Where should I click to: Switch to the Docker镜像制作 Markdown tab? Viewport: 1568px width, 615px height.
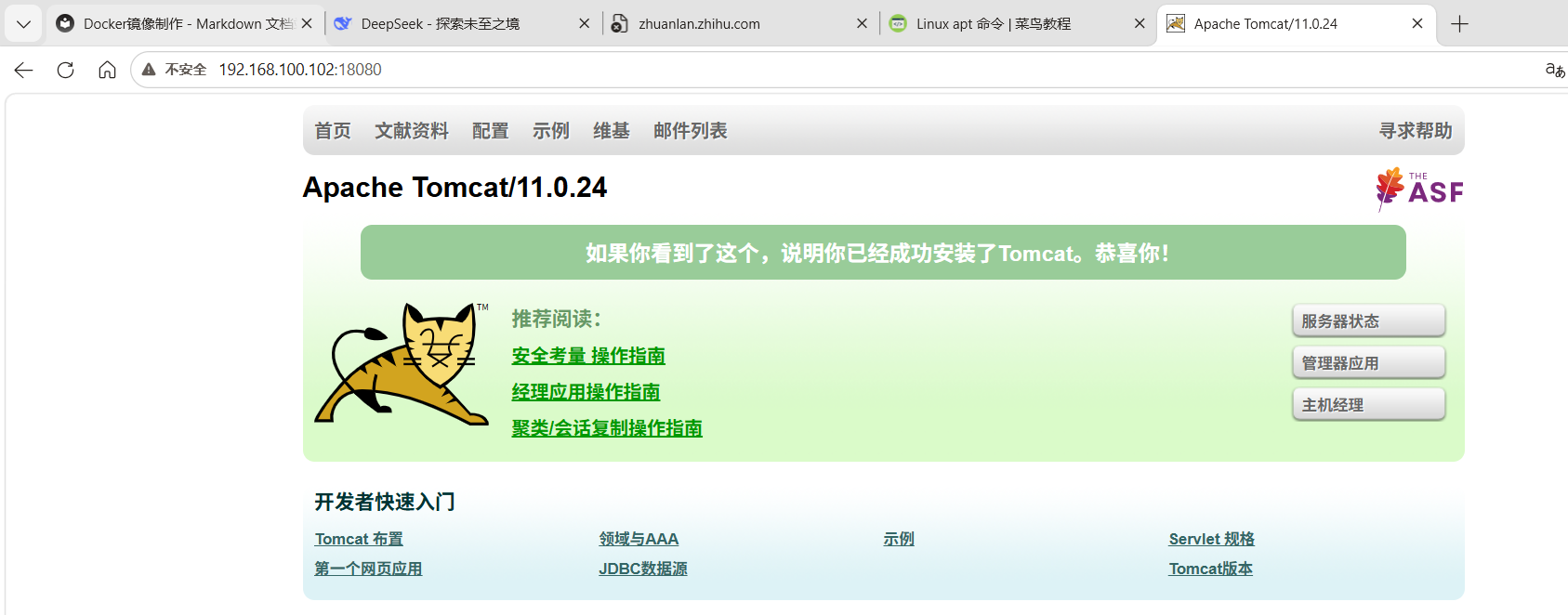[x=184, y=24]
